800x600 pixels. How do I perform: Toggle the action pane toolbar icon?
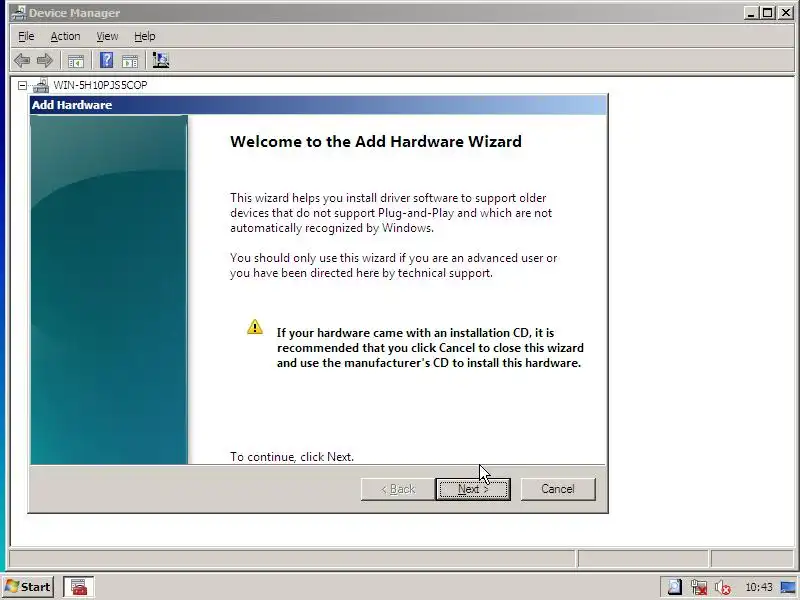(x=130, y=61)
